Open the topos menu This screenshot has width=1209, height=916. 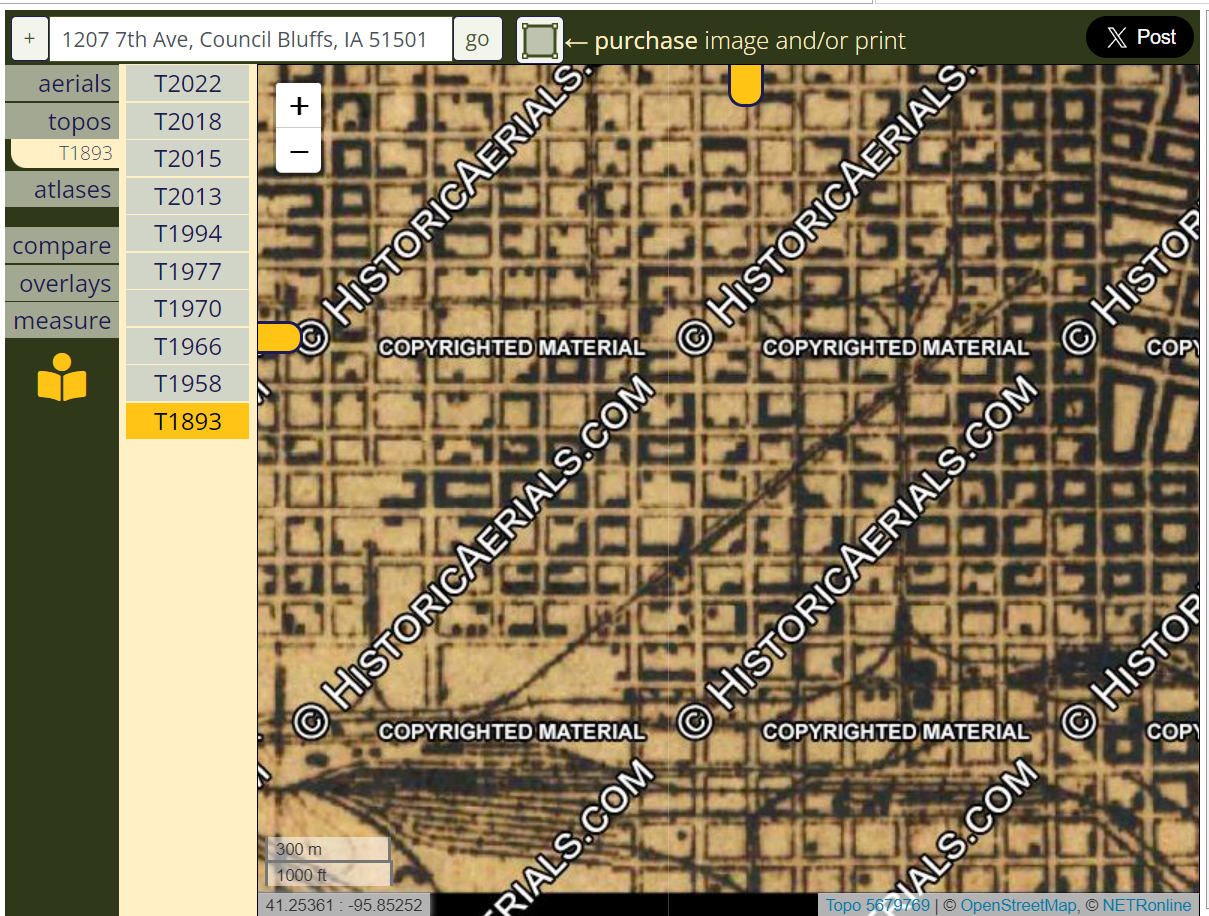62,121
